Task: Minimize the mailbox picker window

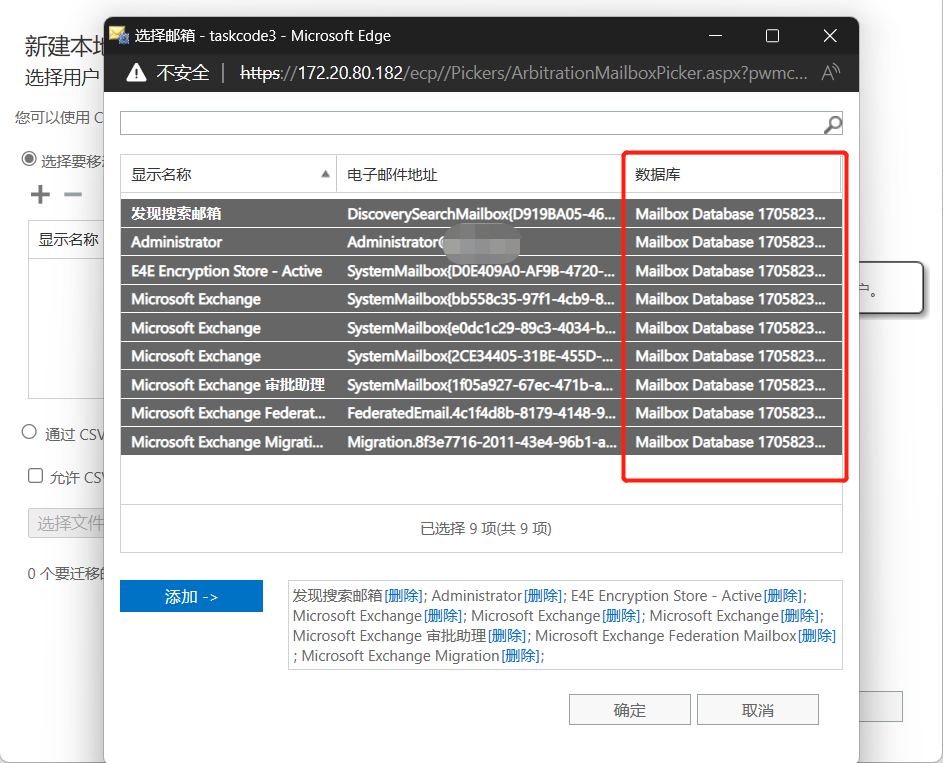Action: [715, 36]
